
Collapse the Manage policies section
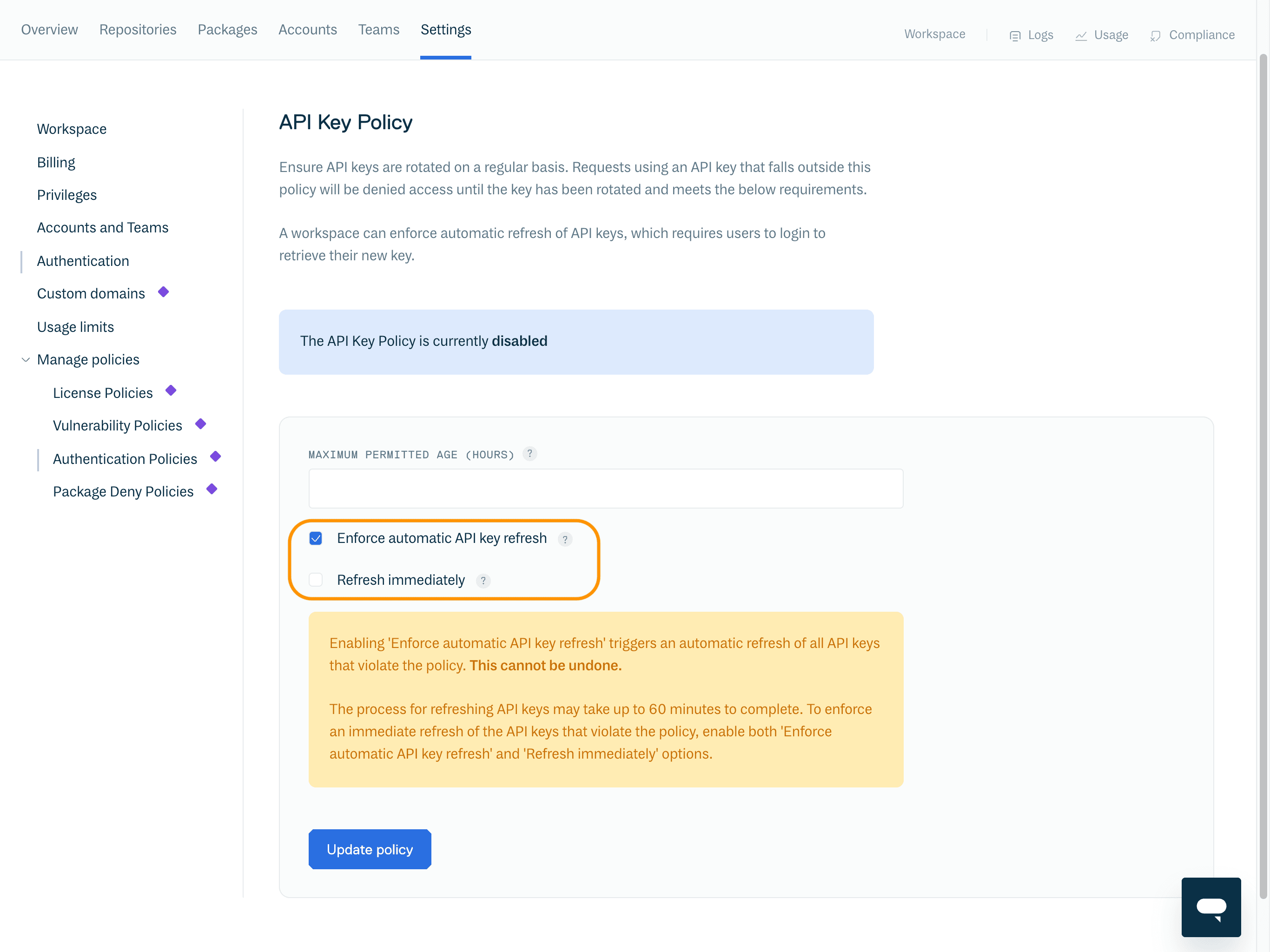point(25,359)
